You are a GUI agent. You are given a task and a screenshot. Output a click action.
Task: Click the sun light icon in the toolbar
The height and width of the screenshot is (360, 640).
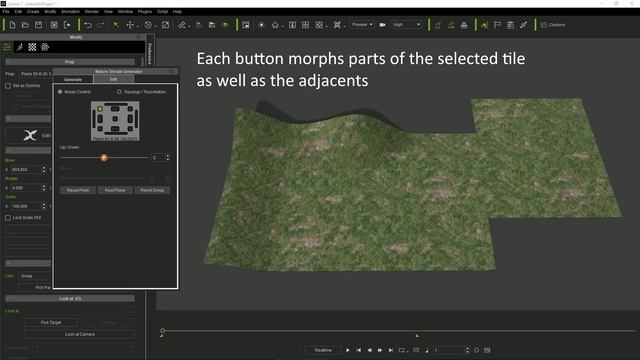pyautogui.click(x=261, y=25)
